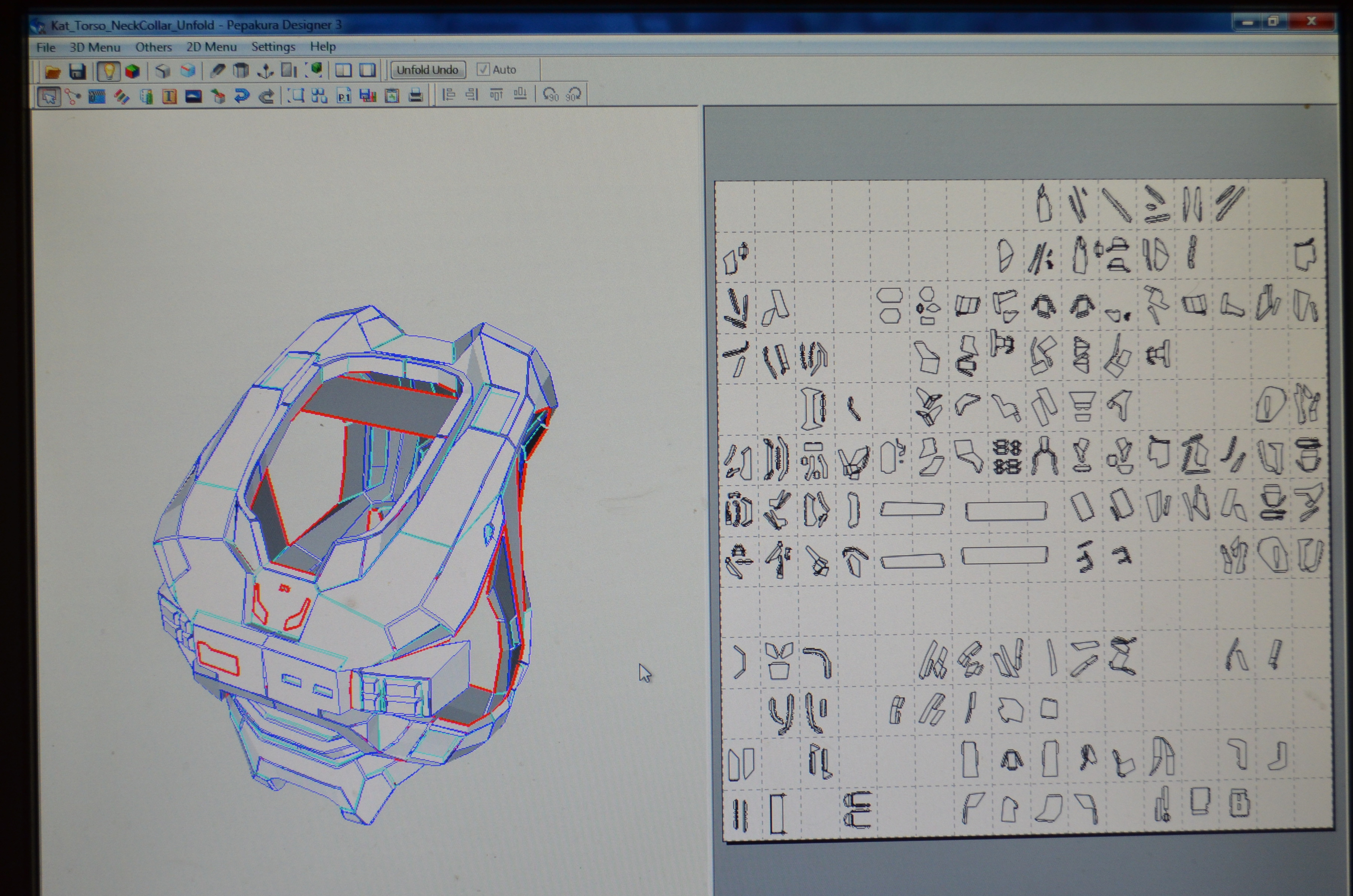Click the anchor icon in toolbar
This screenshot has width=1353, height=896.
click(265, 71)
